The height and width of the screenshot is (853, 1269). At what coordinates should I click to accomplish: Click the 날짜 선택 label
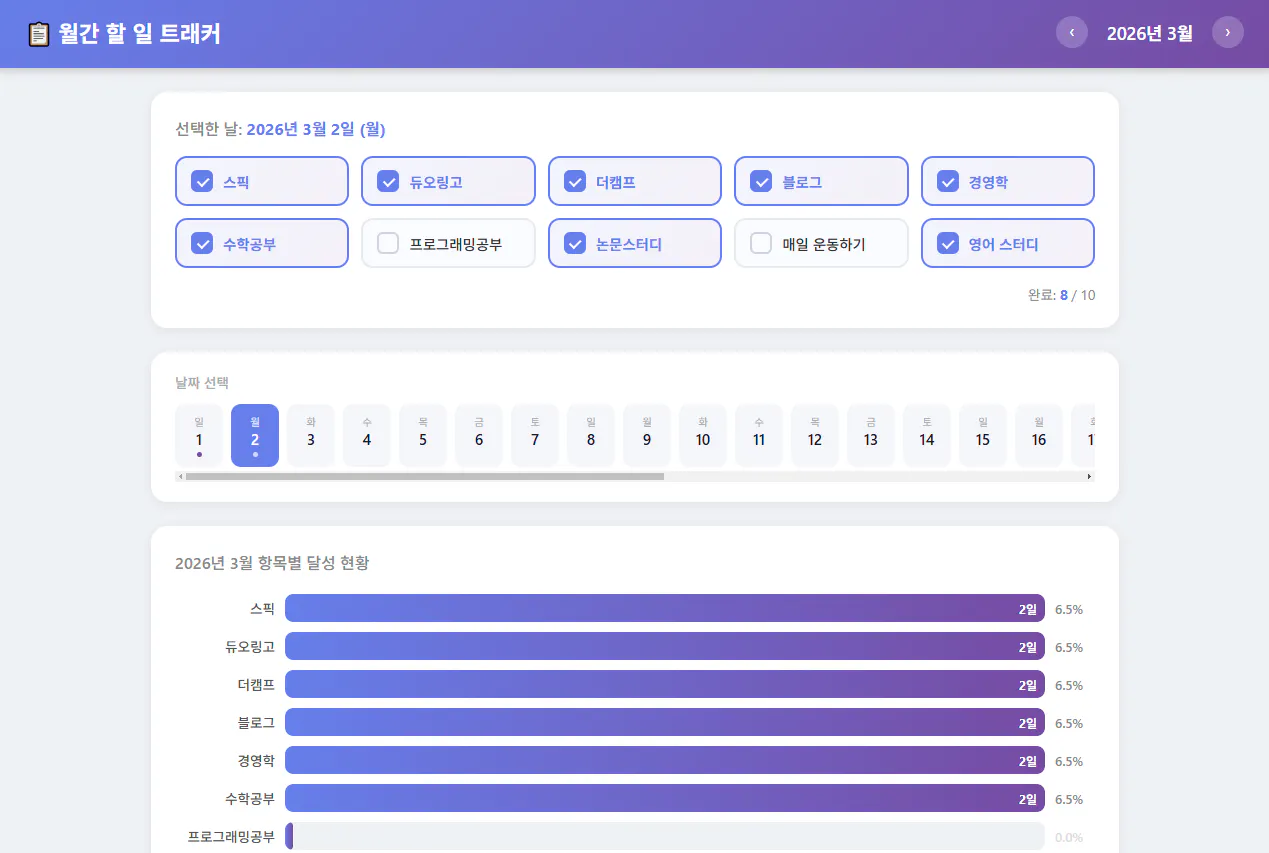[x=202, y=383]
